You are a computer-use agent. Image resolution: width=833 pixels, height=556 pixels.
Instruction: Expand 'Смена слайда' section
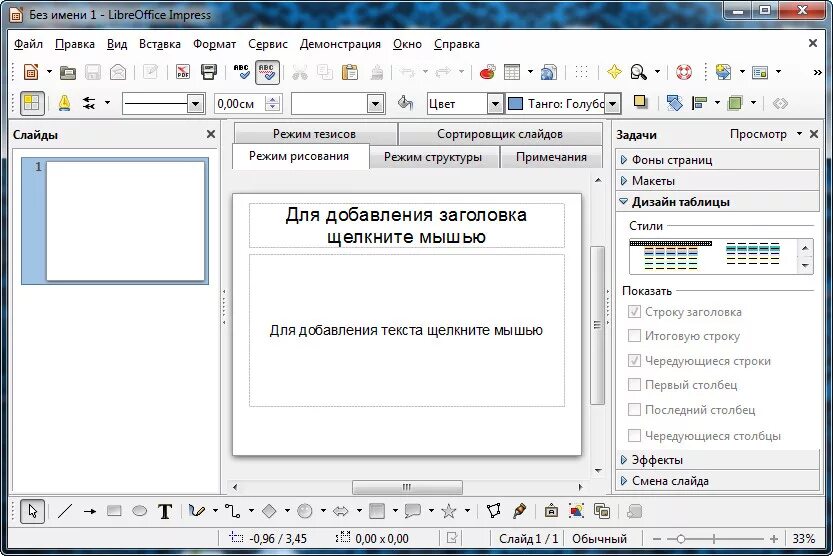[x=717, y=481]
